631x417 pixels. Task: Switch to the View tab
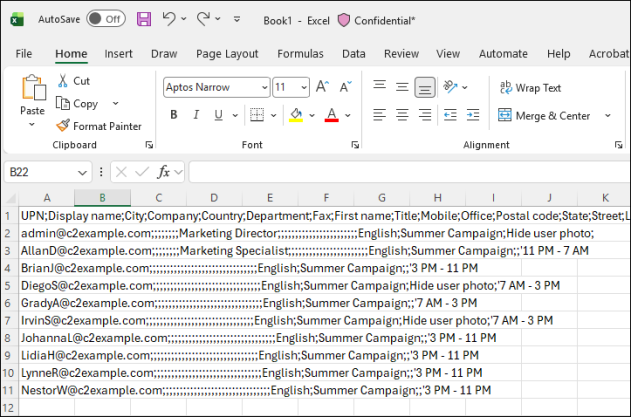click(448, 54)
